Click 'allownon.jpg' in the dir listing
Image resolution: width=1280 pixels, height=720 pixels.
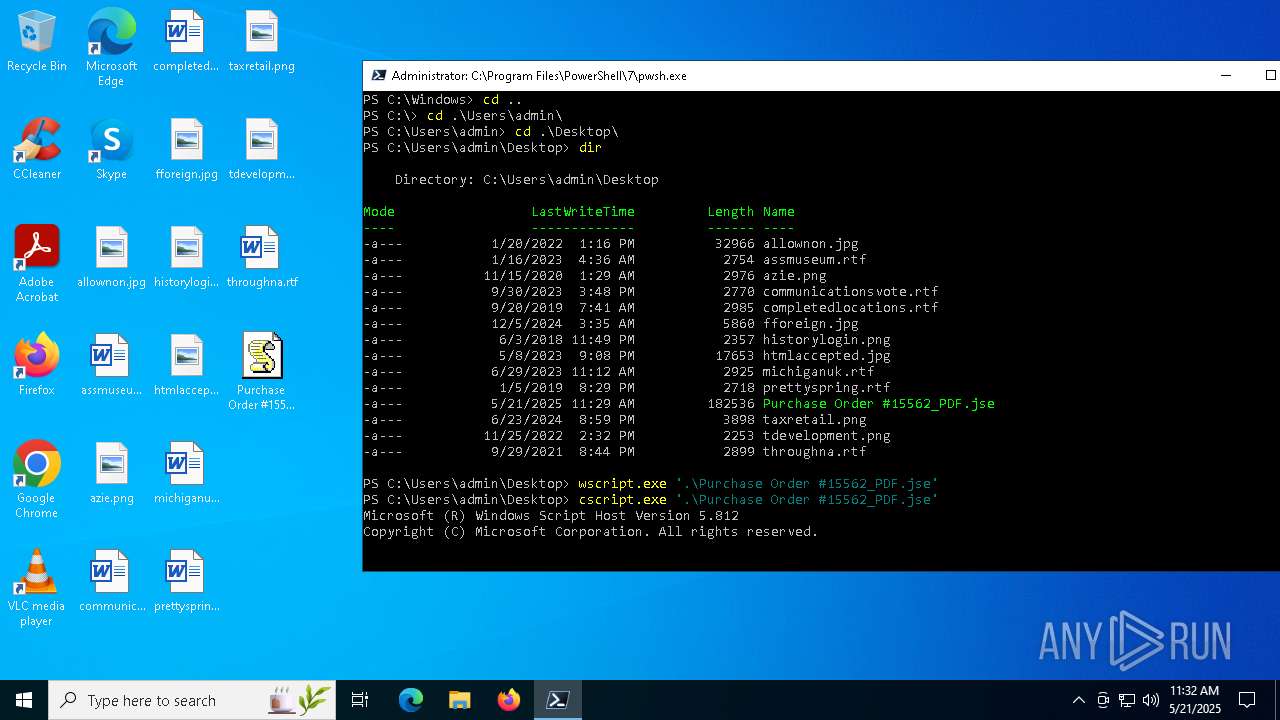[x=810, y=244]
